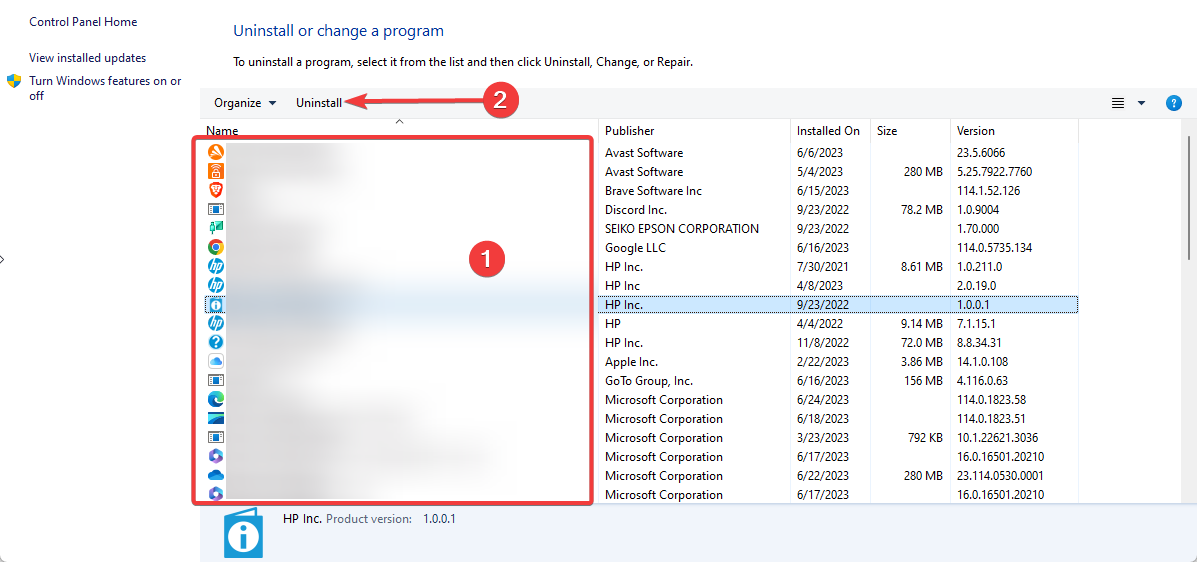
Task: Click the blue info icon in the highlighted HP row
Action: pos(216,304)
